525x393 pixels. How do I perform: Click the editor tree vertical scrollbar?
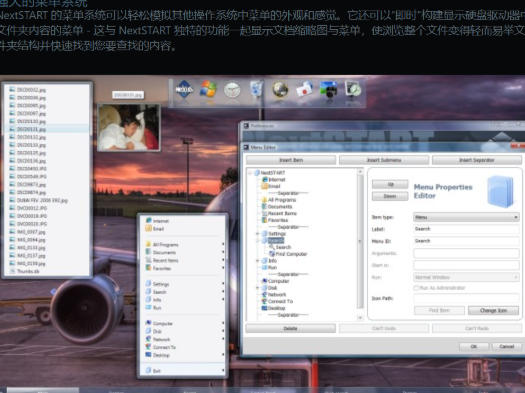(x=360, y=241)
